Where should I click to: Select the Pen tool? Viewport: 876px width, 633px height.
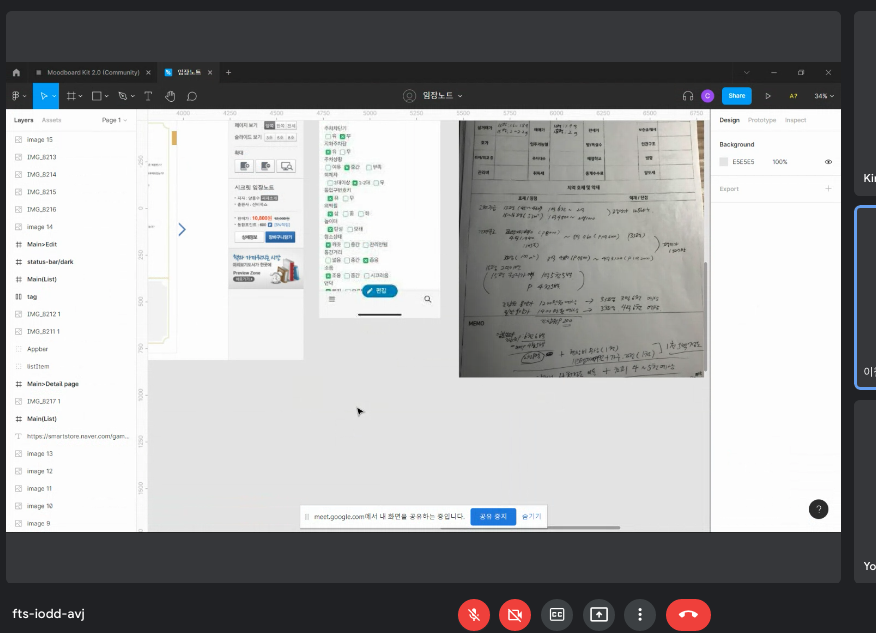[122, 96]
